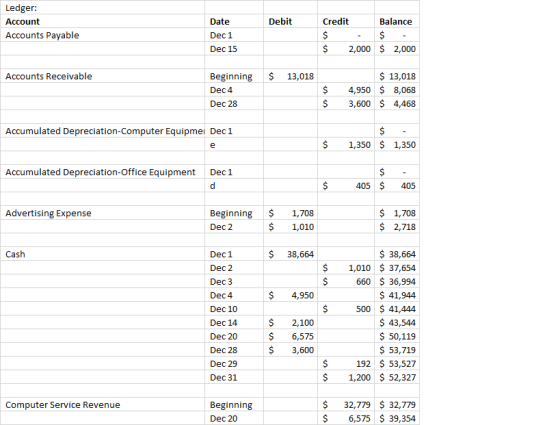Select the 'Advertising Expense' account cell
The image size is (560, 425).
[x=102, y=213]
